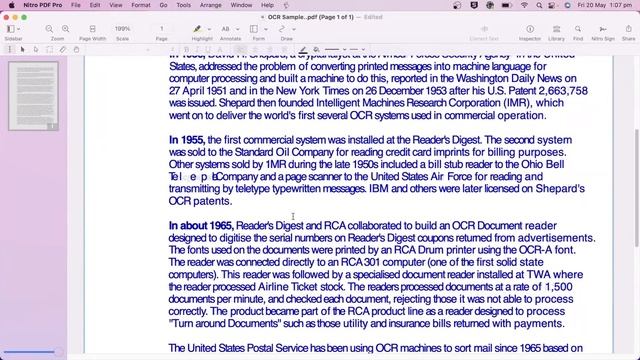Open the Apple menu
Screen dimensions: 640x360
(11, 5)
